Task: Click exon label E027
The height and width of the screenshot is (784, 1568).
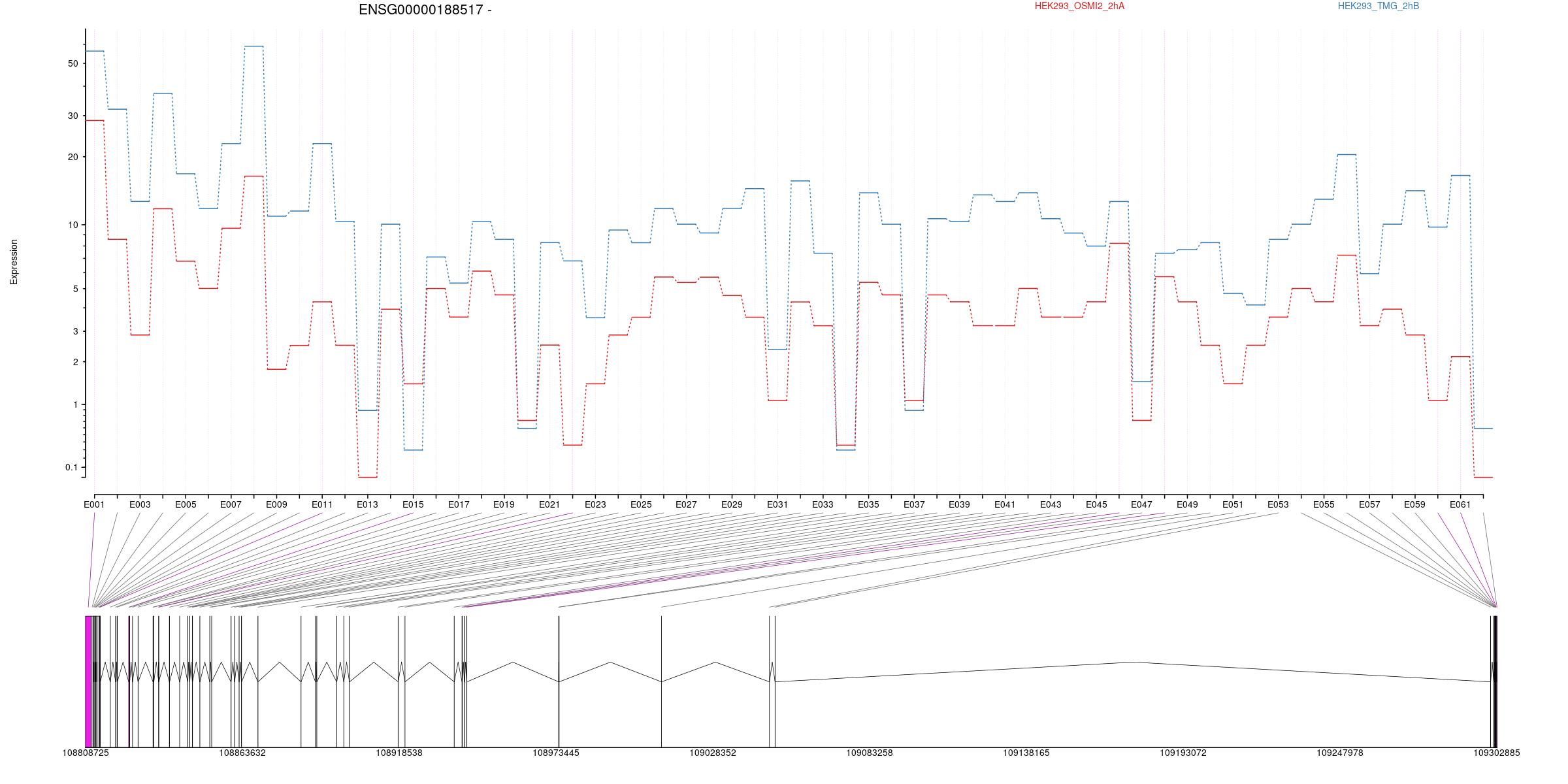Action: (686, 504)
